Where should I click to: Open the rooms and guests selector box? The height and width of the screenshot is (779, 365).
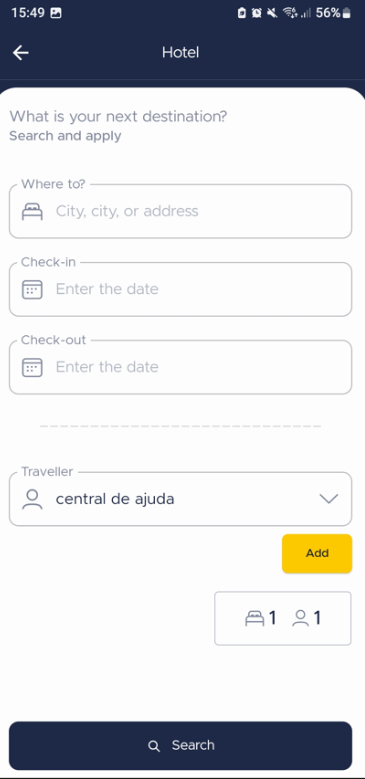tap(283, 619)
